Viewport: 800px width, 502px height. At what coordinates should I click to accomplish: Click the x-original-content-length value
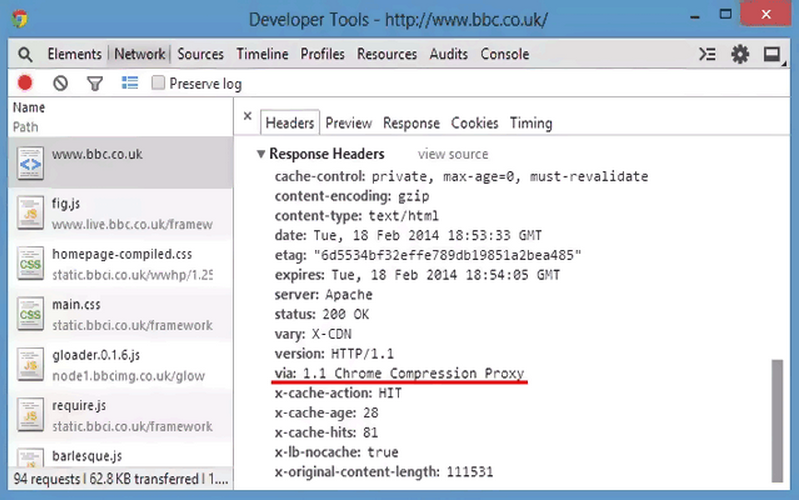[470, 472]
